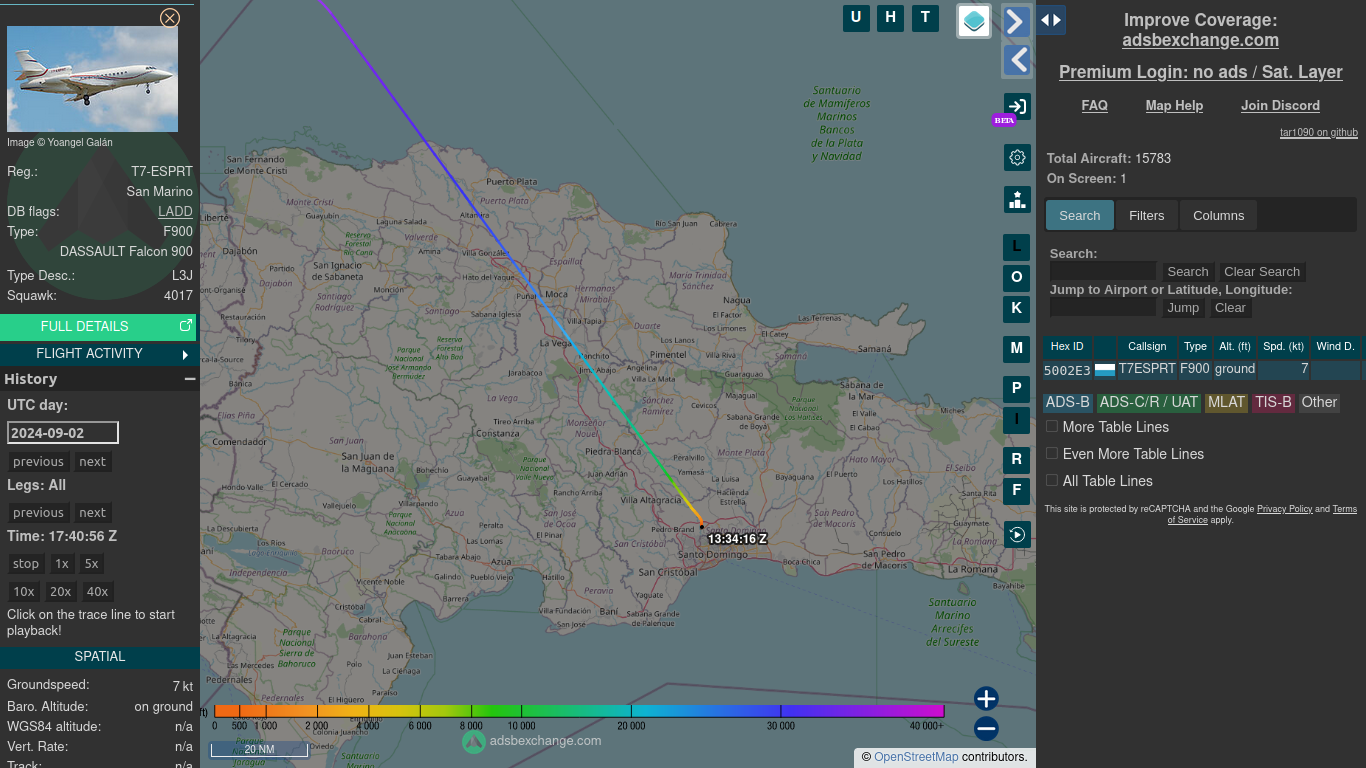Screen dimensions: 1366x768
Task: Expand FLIGHT ACTIVITY section
Action: (98, 353)
